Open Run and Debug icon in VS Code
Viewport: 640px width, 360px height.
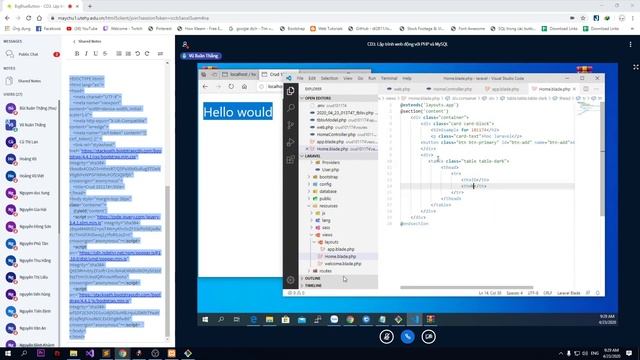[x=291, y=142]
